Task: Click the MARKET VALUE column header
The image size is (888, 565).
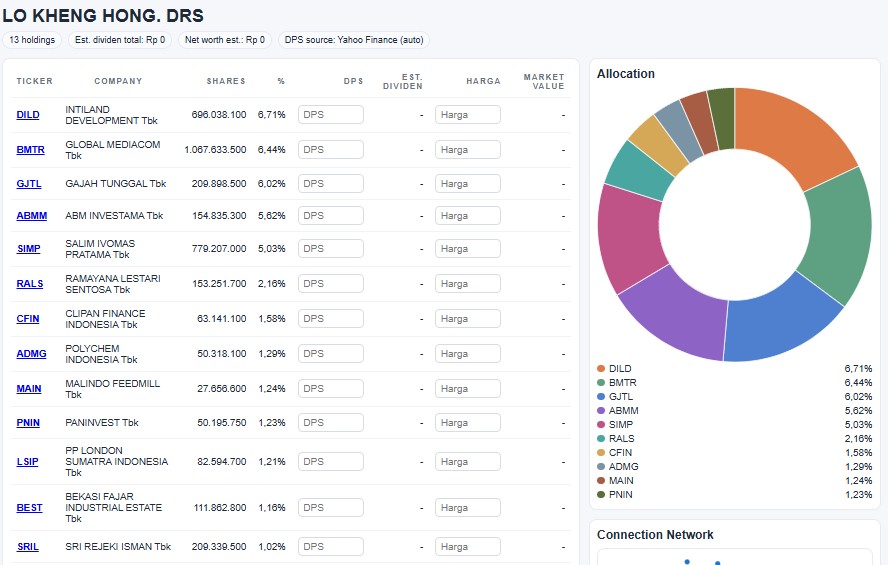Action: click(544, 81)
